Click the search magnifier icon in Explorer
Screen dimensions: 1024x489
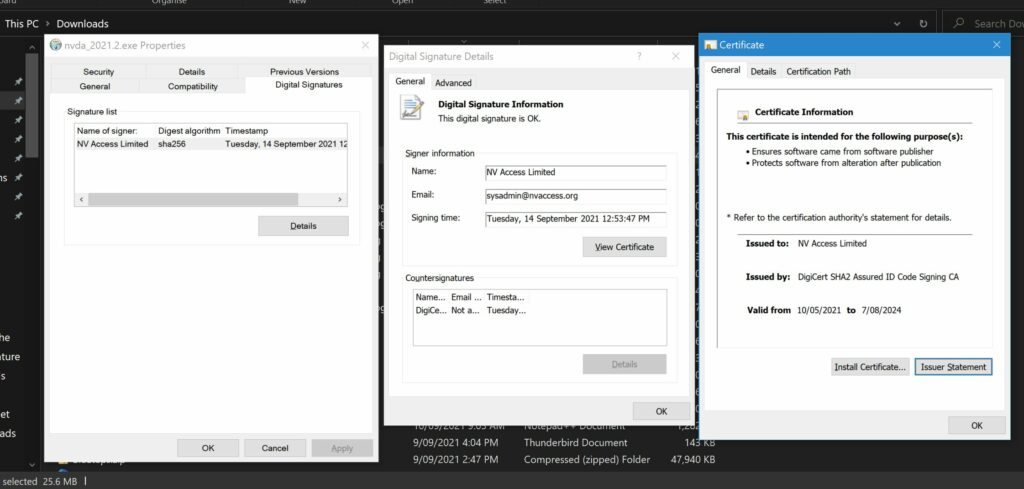point(959,23)
